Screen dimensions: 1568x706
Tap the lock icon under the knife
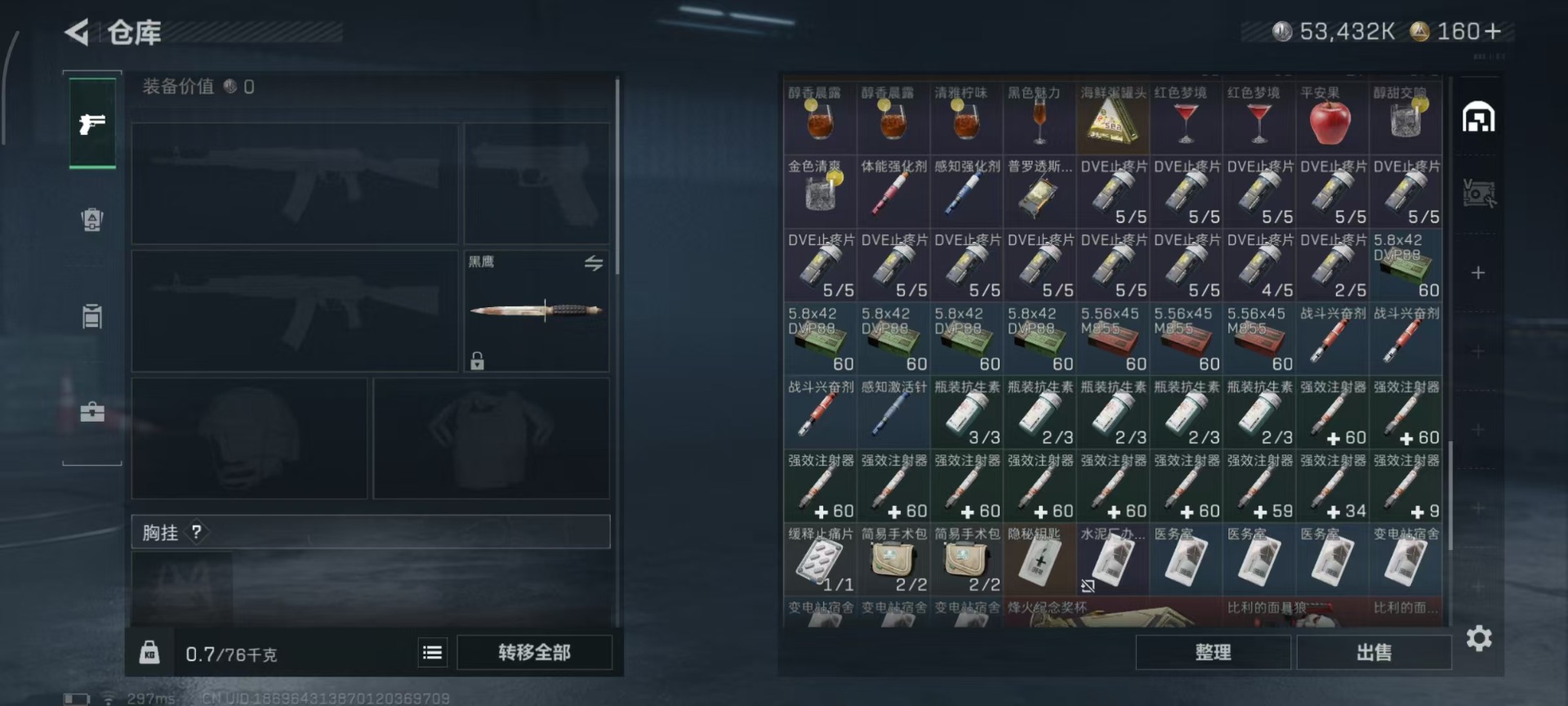coord(478,360)
